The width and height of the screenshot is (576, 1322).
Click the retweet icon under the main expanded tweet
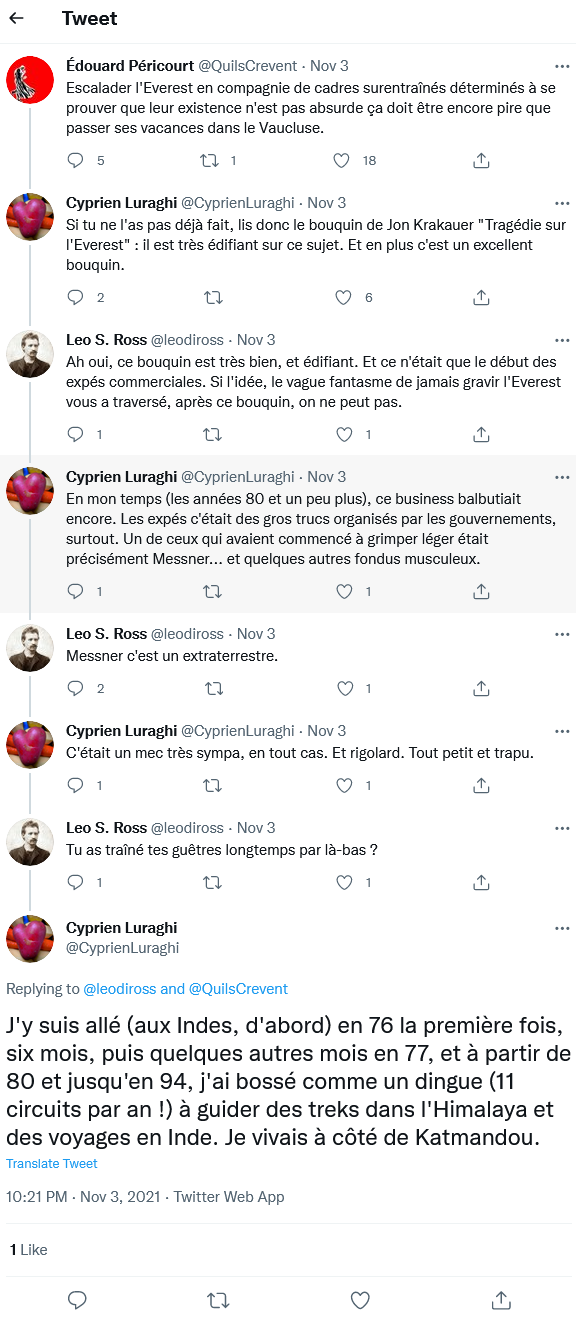[x=217, y=1300]
